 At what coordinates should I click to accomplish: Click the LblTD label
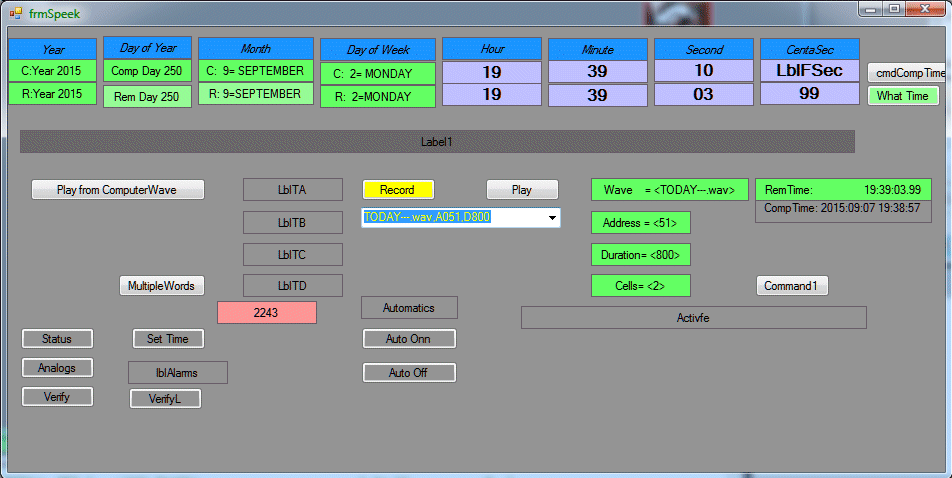pos(293,285)
